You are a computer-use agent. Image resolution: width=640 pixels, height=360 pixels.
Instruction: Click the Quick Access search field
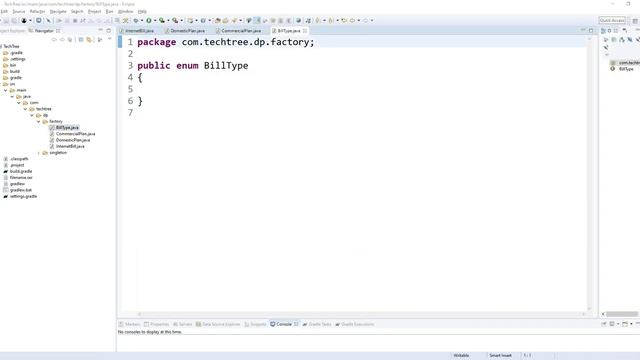pos(612,20)
